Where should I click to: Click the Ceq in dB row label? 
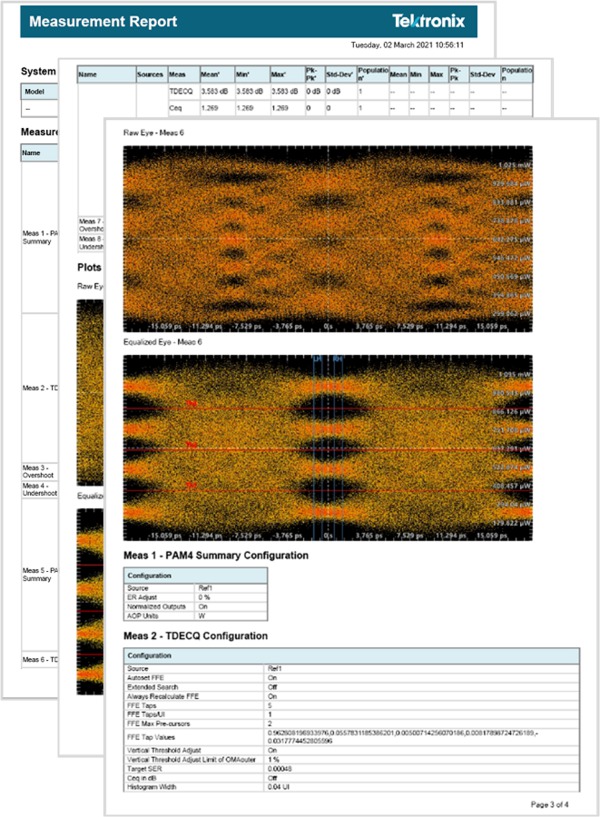[x=141, y=778]
